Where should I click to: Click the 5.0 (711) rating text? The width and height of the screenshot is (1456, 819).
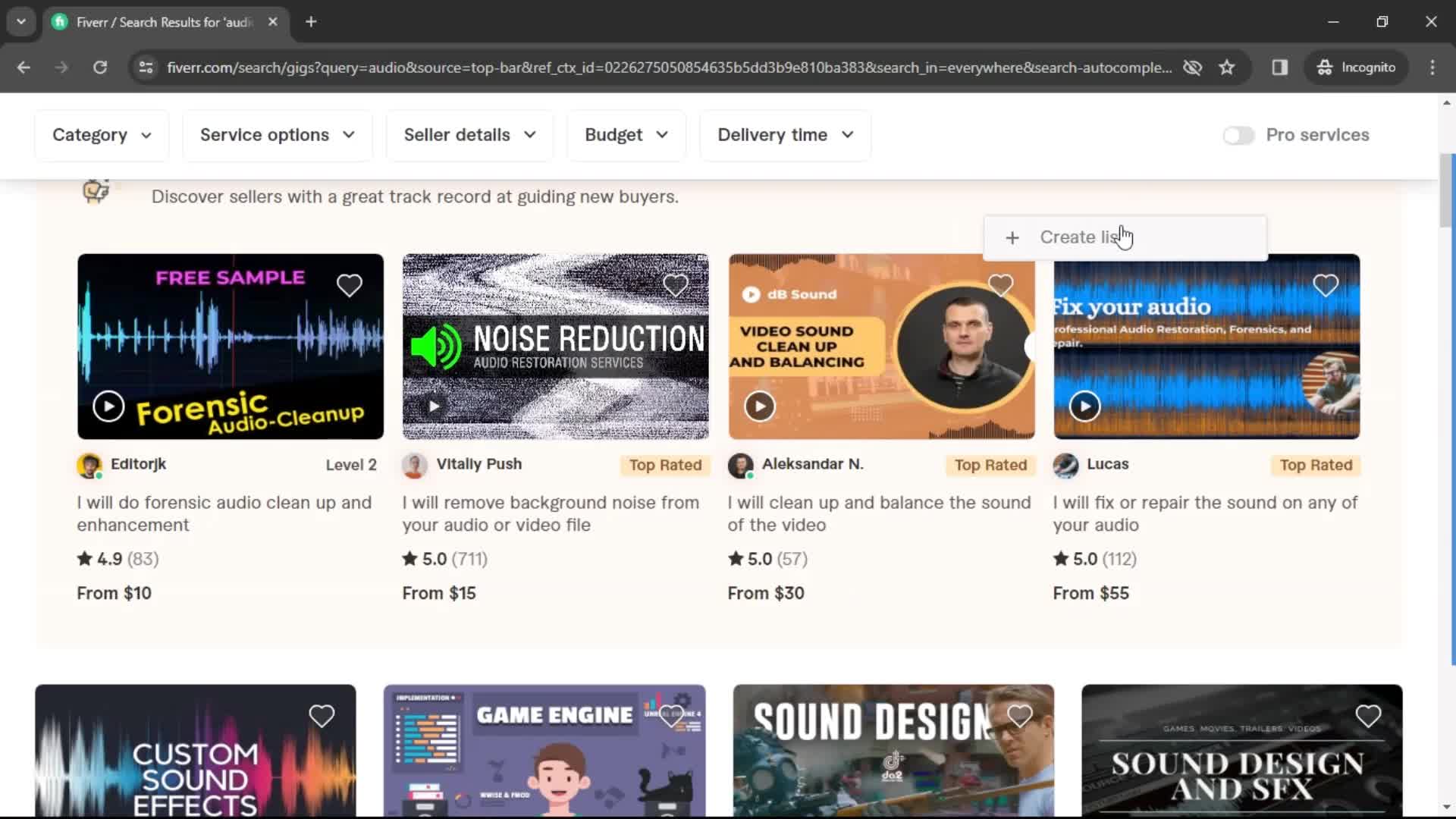click(445, 560)
